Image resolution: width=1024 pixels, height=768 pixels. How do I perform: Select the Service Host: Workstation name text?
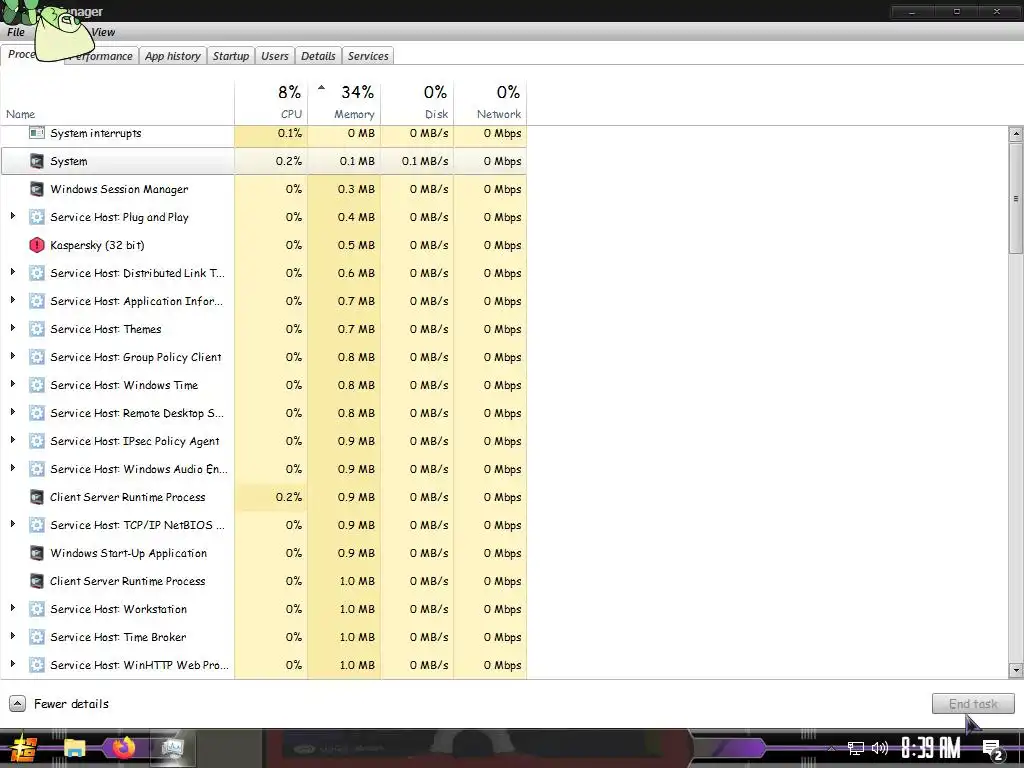point(118,609)
